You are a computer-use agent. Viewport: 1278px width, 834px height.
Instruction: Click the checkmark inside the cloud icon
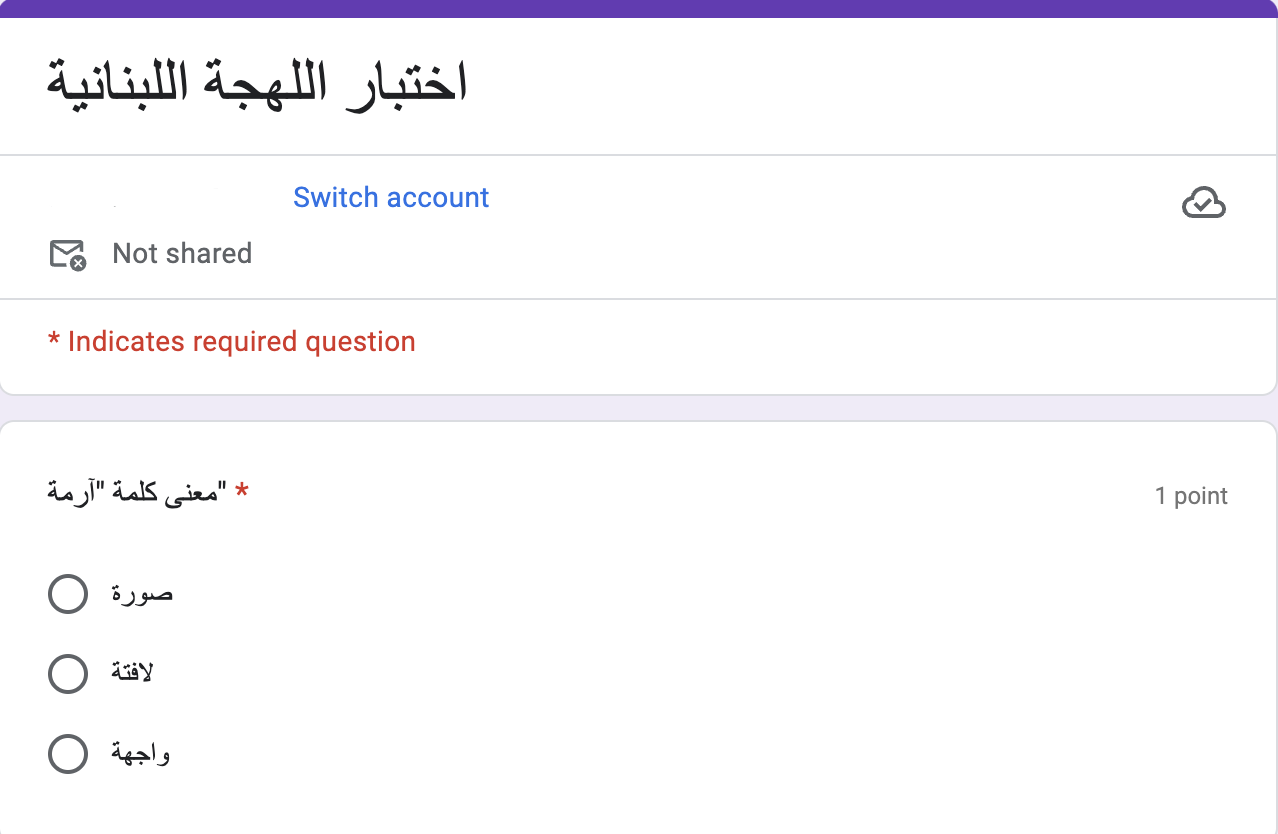[1204, 204]
